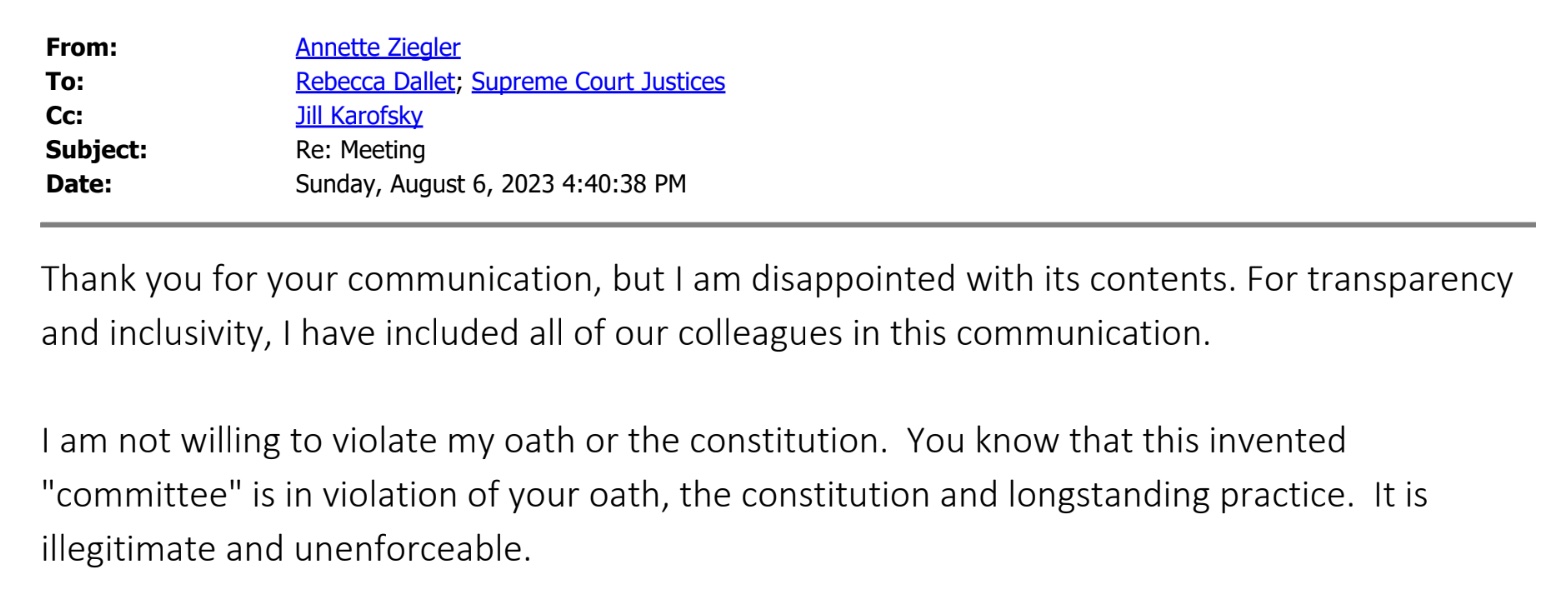Image resolution: width=1568 pixels, height=590 pixels.
Task: Click the "From:" header label
Action: [81, 47]
